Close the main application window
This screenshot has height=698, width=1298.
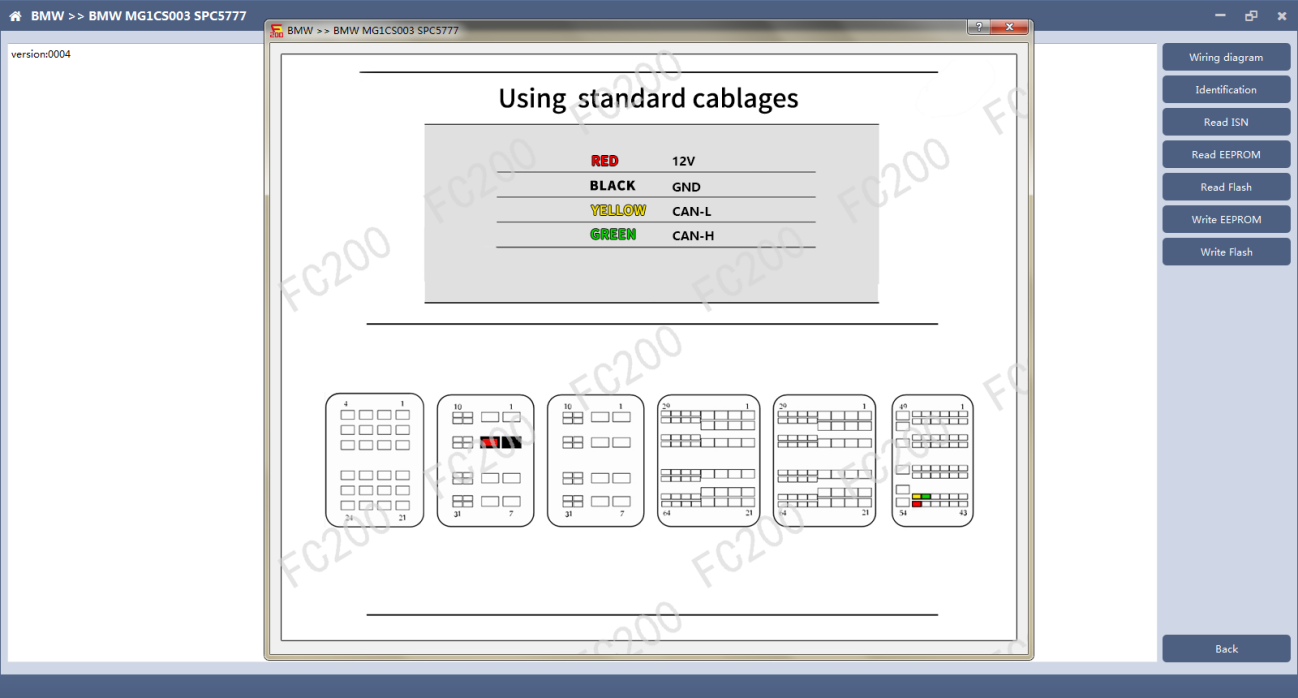1281,16
